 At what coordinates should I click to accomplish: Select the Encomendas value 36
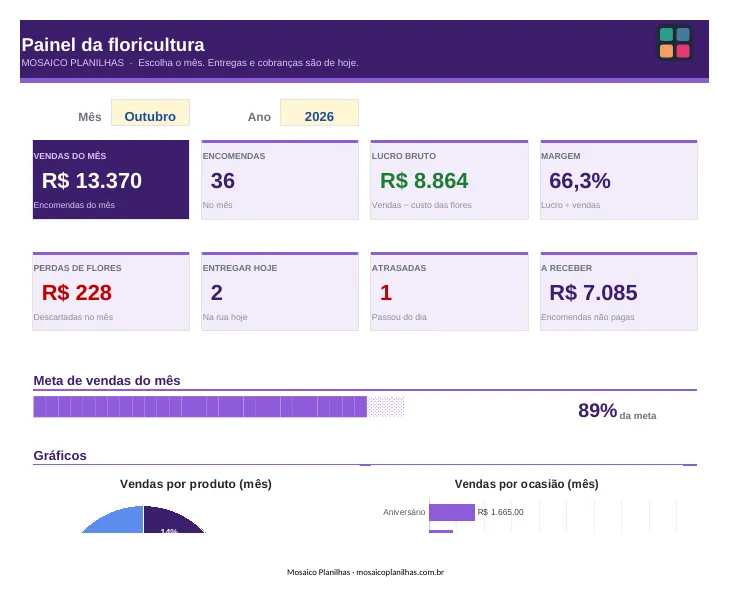[223, 181]
